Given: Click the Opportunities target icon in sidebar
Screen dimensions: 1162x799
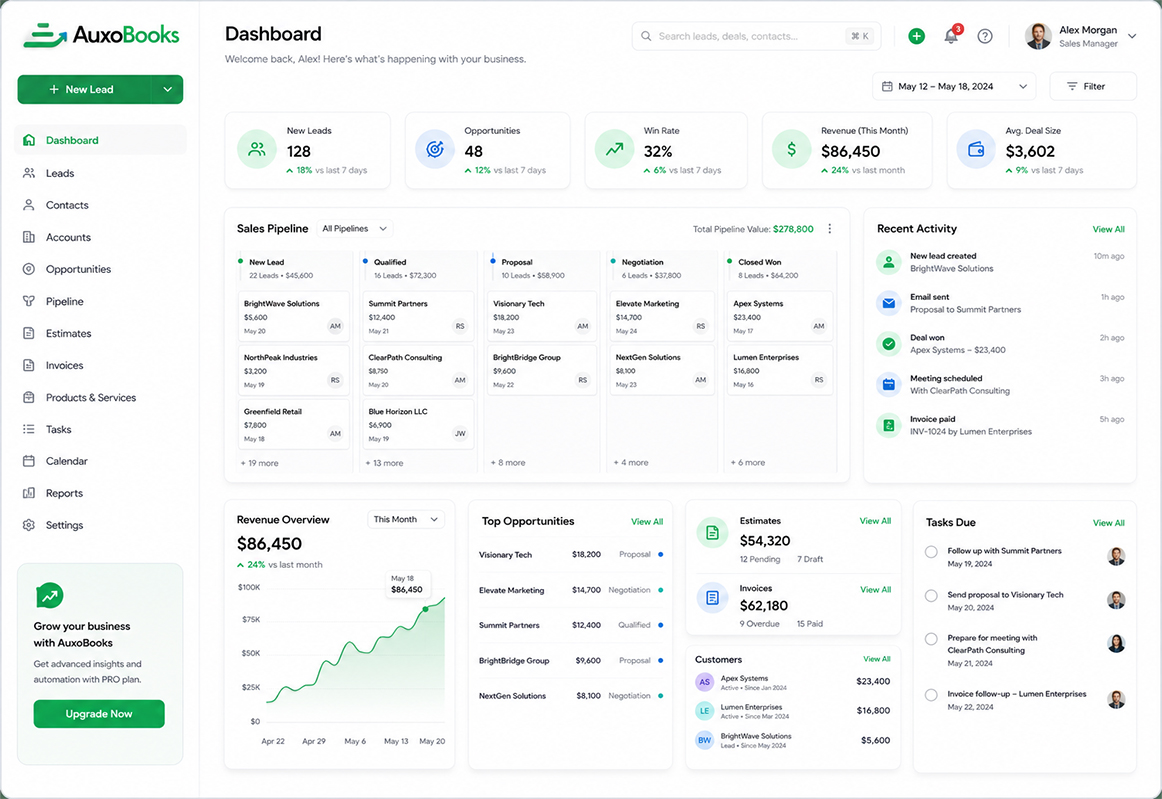Looking at the screenshot, I should 29,269.
